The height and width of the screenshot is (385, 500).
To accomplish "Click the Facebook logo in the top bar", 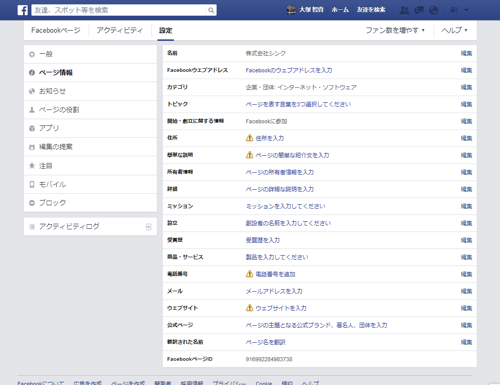I will coord(23,10).
